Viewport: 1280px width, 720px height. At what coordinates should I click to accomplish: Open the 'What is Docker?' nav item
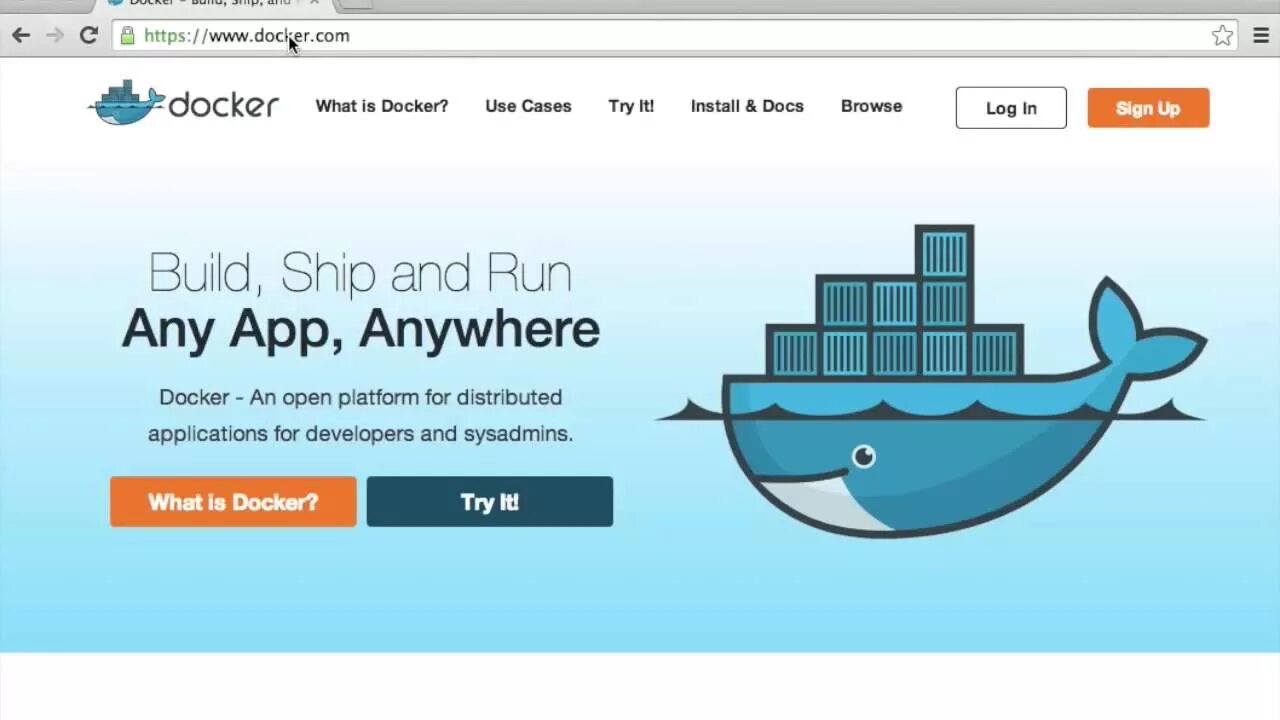tap(382, 106)
